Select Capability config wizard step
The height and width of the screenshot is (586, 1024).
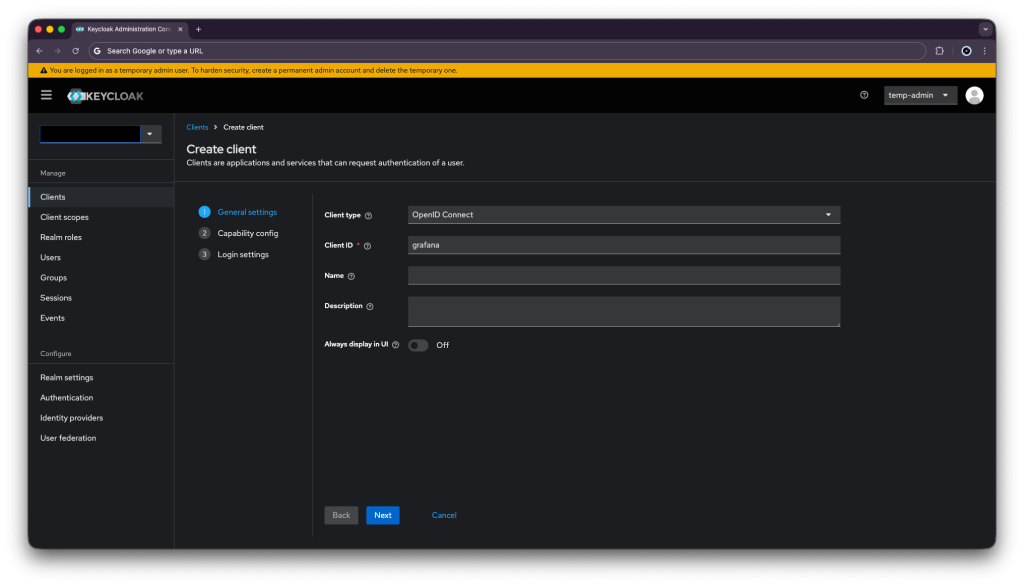247,233
